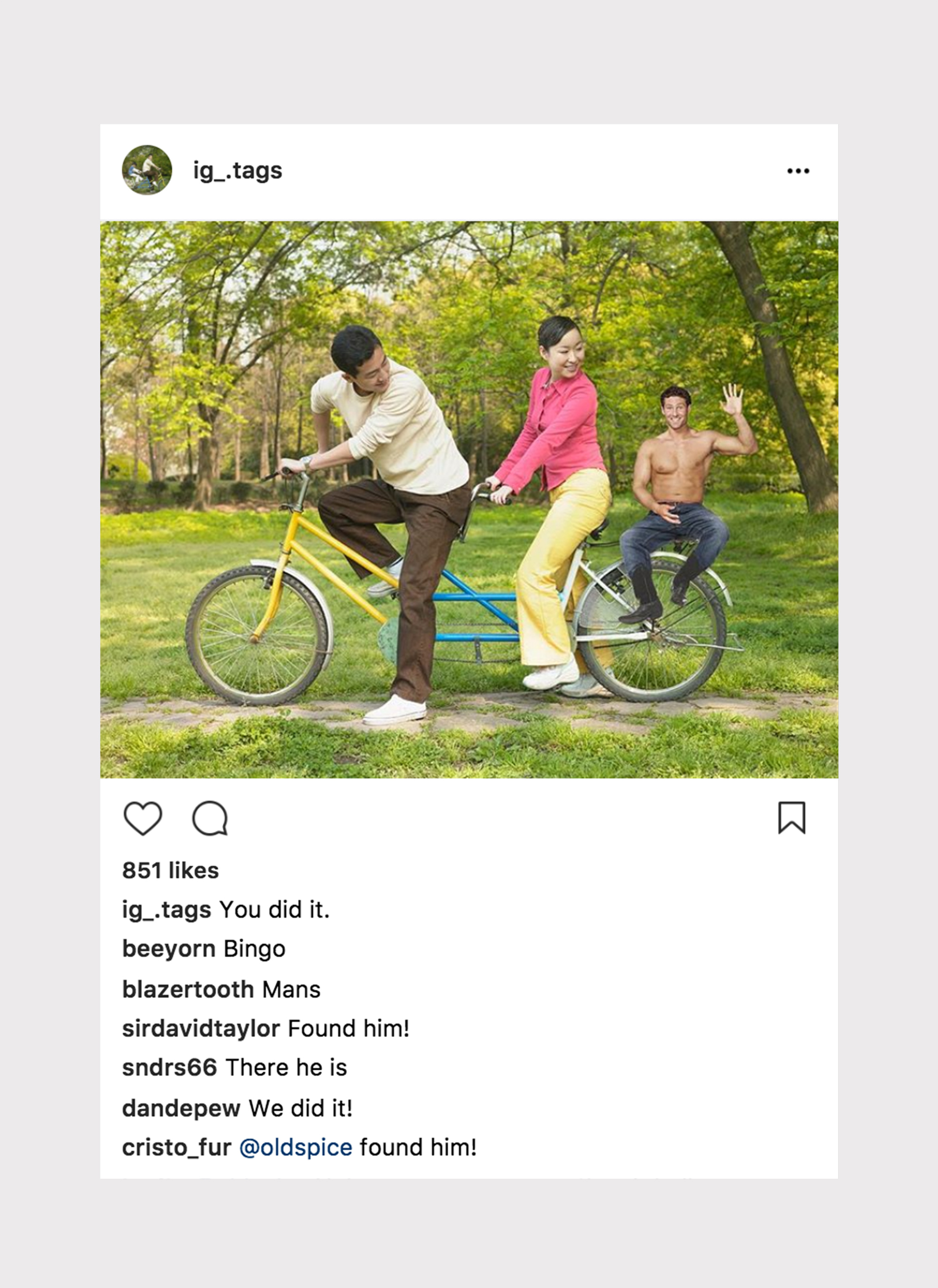View dandepew's profile from comment
Image resolution: width=938 pixels, height=1288 pixels.
181,1109
